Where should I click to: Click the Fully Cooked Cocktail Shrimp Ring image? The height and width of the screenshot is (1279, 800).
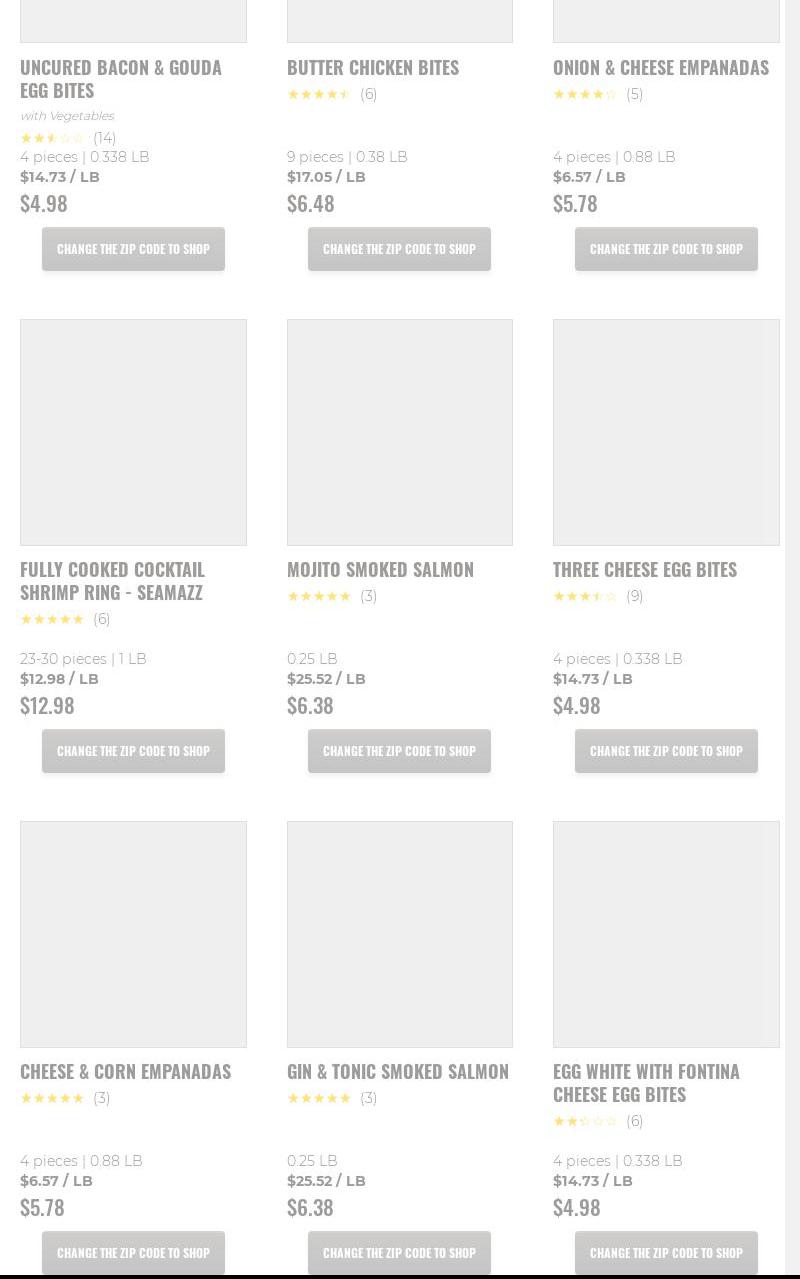click(x=133, y=432)
